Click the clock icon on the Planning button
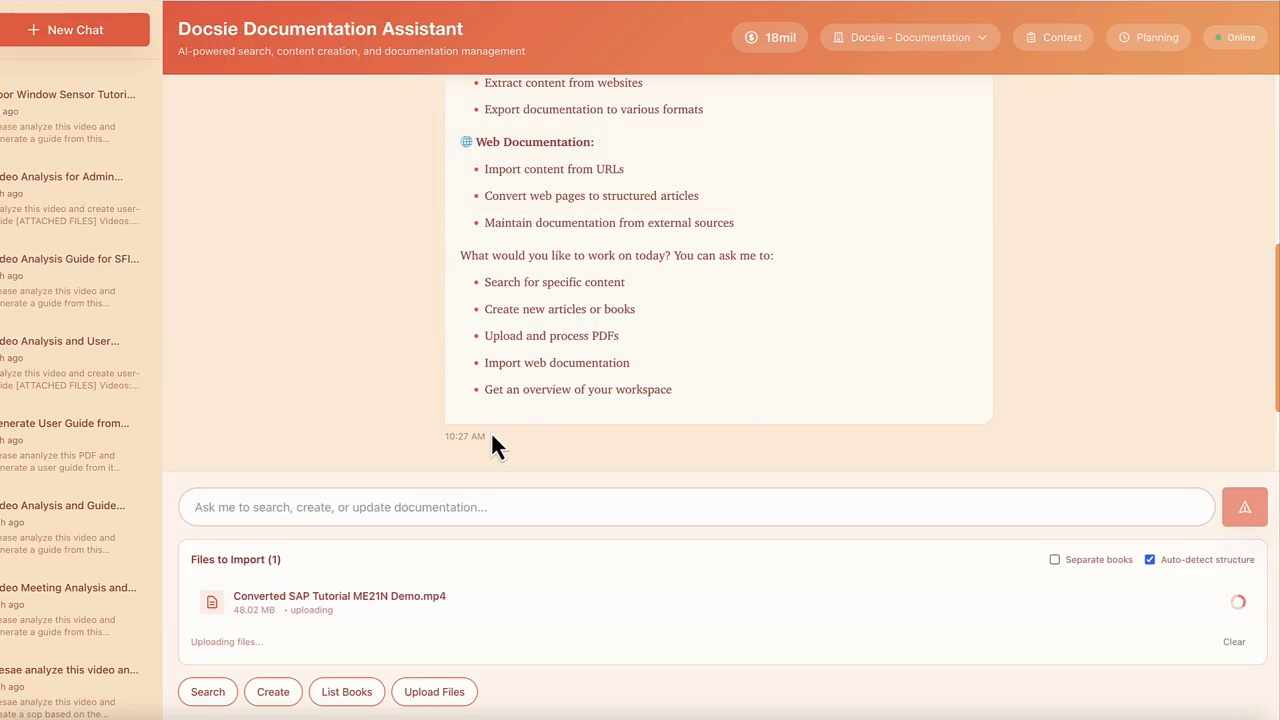 coord(1125,37)
